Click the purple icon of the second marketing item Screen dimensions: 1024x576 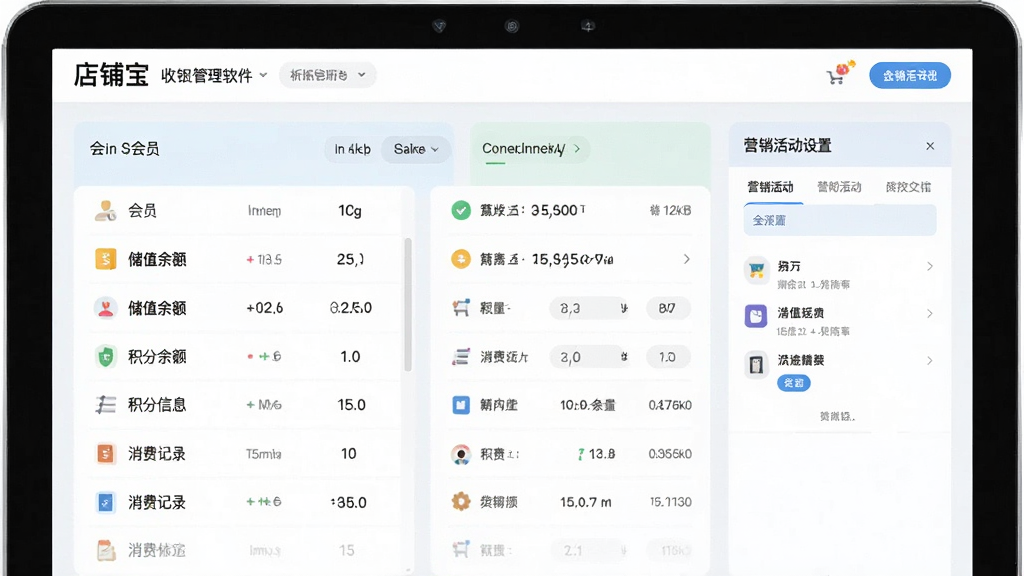tap(756, 317)
